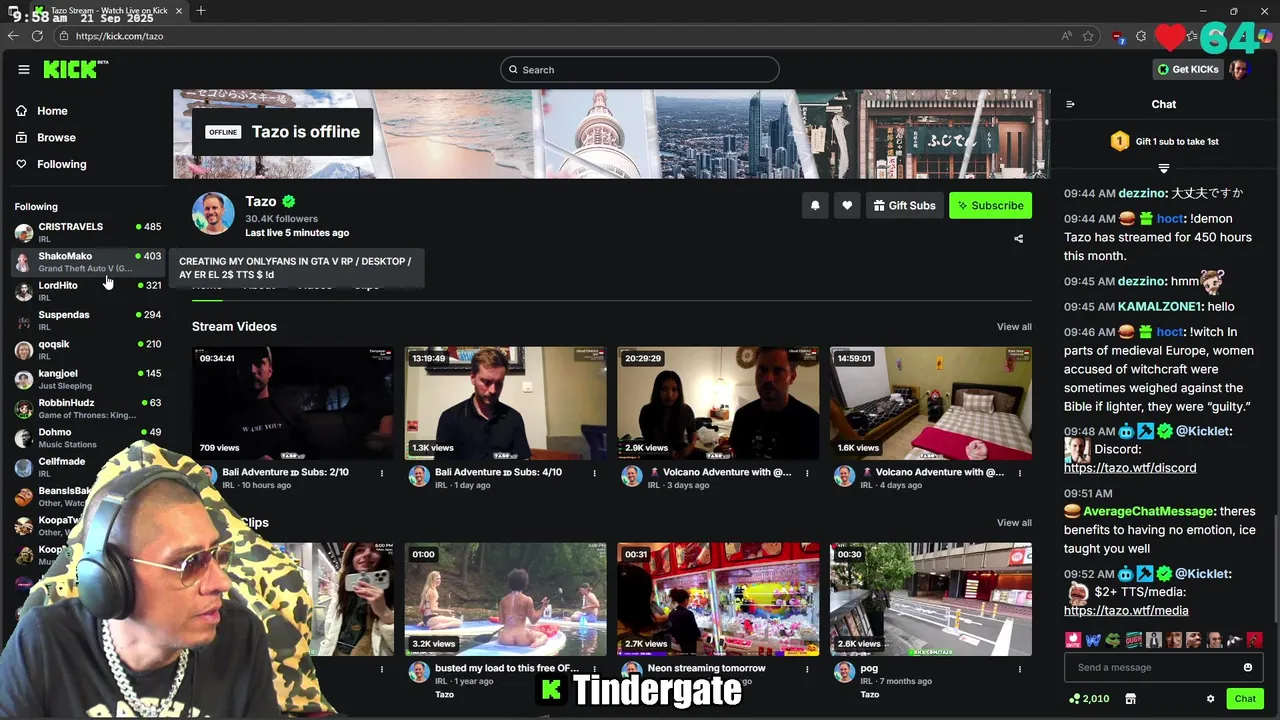Screen dimensions: 1280x720
Task: Select the Tinder GATE emote
Action: [x=1073, y=640]
